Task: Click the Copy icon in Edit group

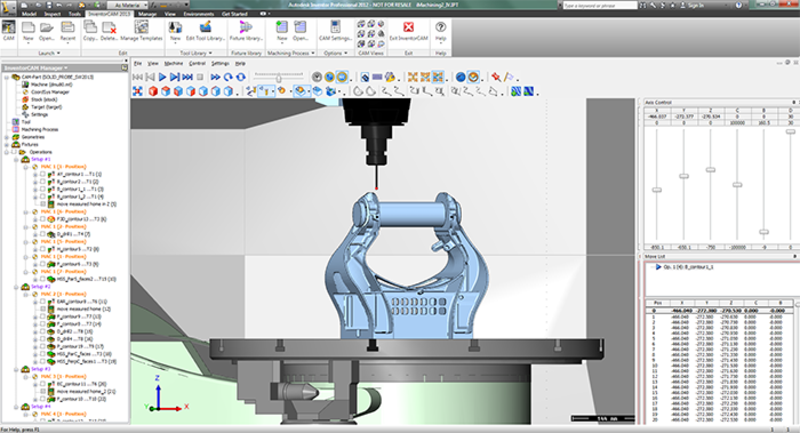Action: point(89,28)
